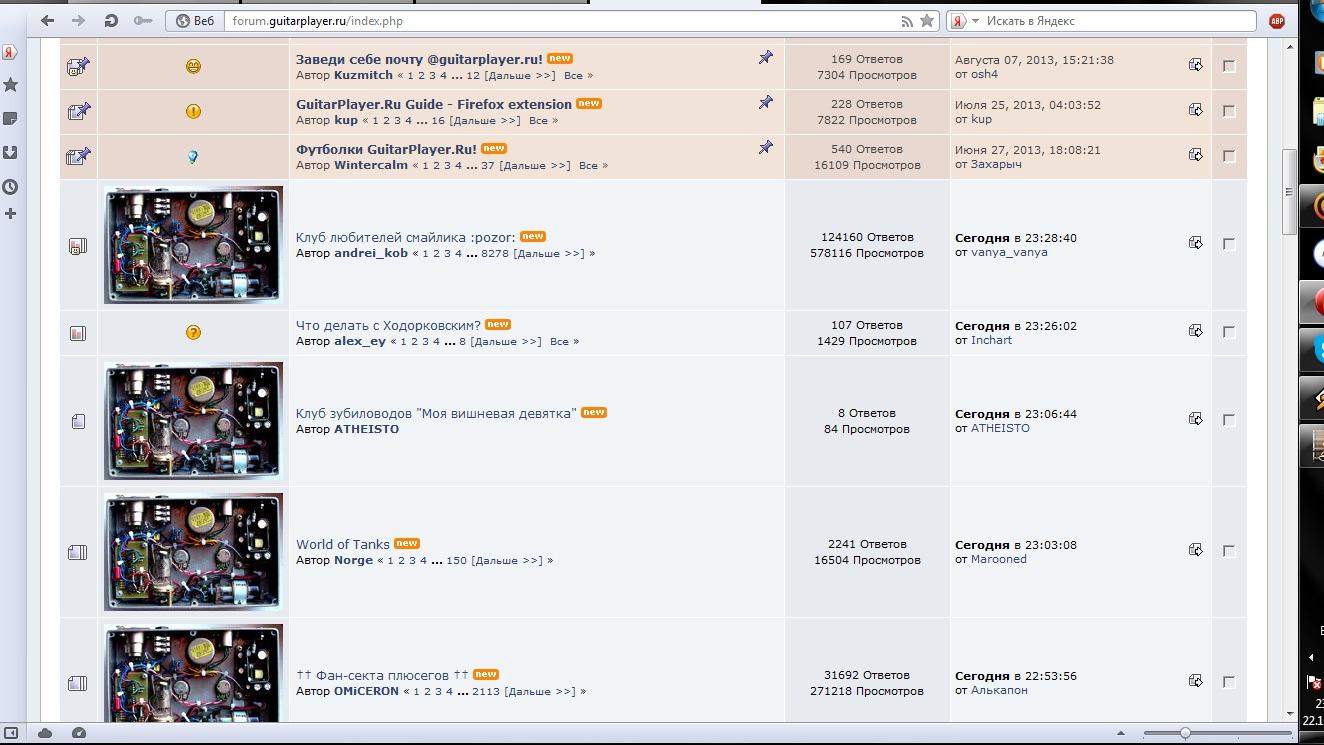Click 'new' badge on Ходорковским topic

point(498,324)
